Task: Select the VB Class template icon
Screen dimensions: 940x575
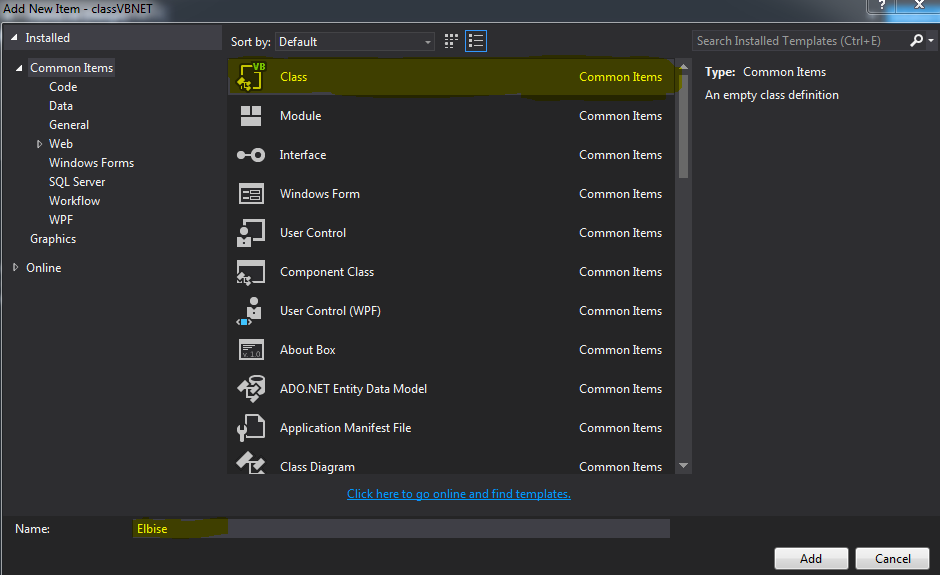Action: coord(251,77)
